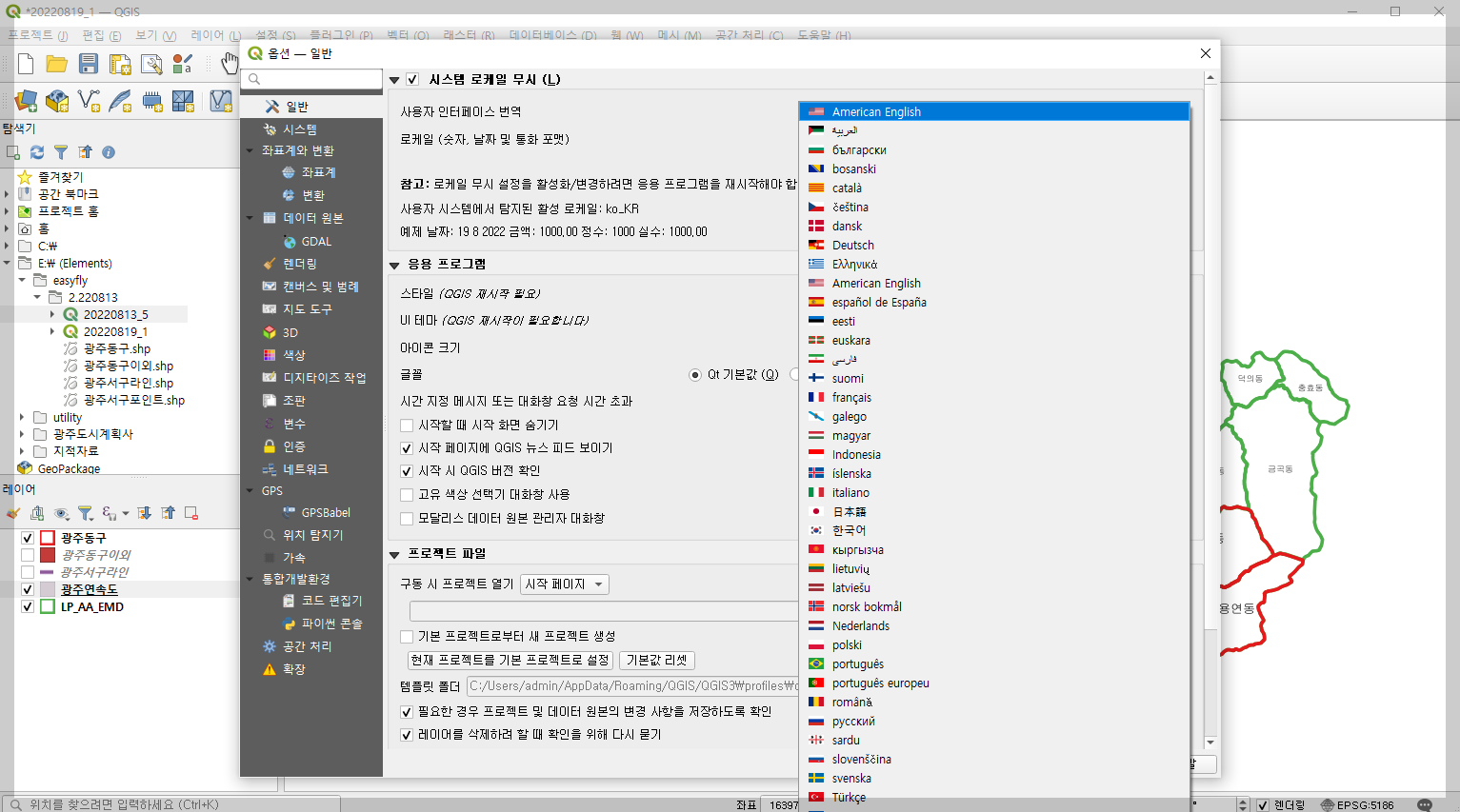
Task: Click New Temporary Scratch Layer icon
Action: pyautogui.click(x=151, y=100)
